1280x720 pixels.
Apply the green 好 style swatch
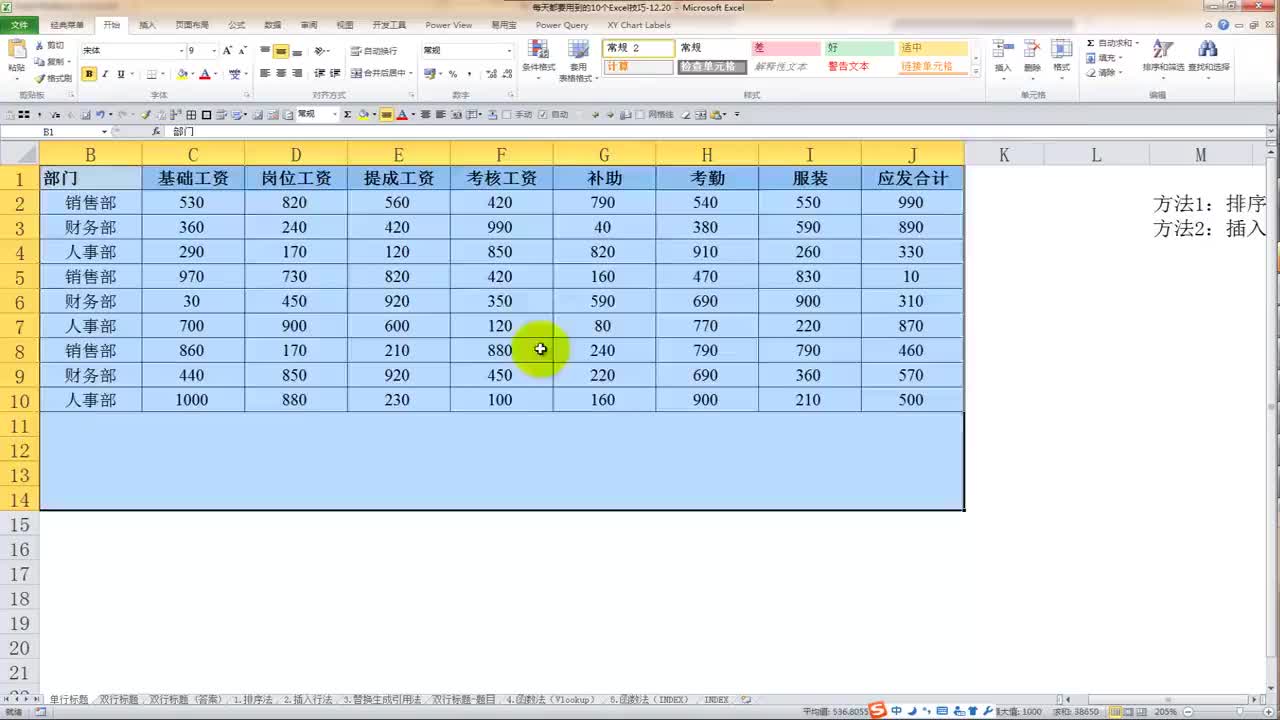point(858,48)
